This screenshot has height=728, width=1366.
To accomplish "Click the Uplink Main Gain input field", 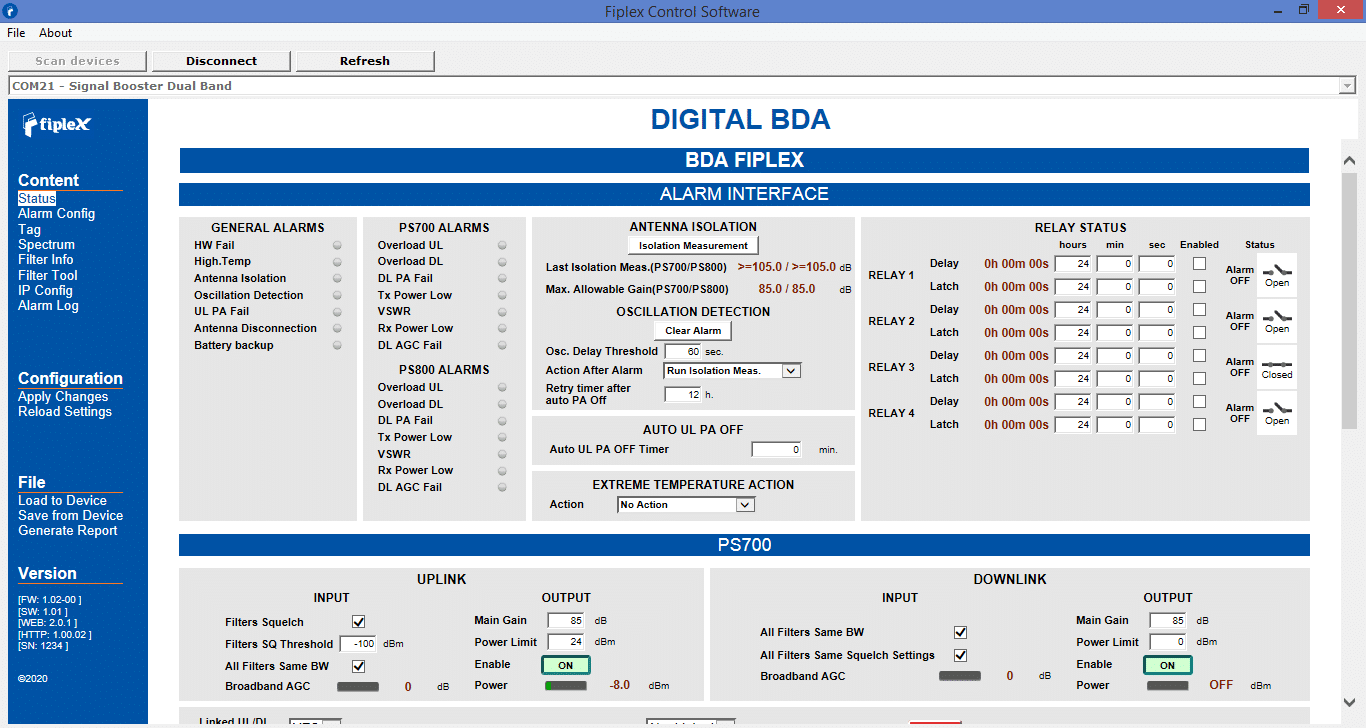I will tap(566, 621).
